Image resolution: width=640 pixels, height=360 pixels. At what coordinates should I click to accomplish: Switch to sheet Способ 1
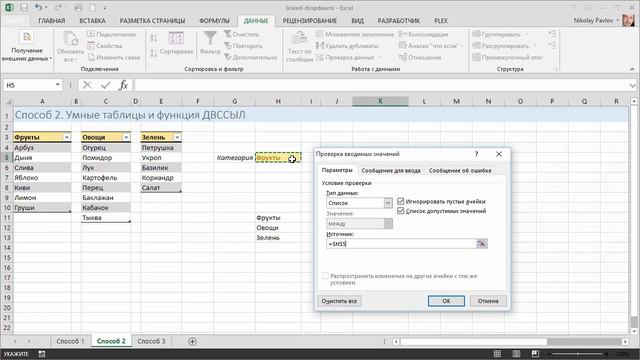coord(70,341)
